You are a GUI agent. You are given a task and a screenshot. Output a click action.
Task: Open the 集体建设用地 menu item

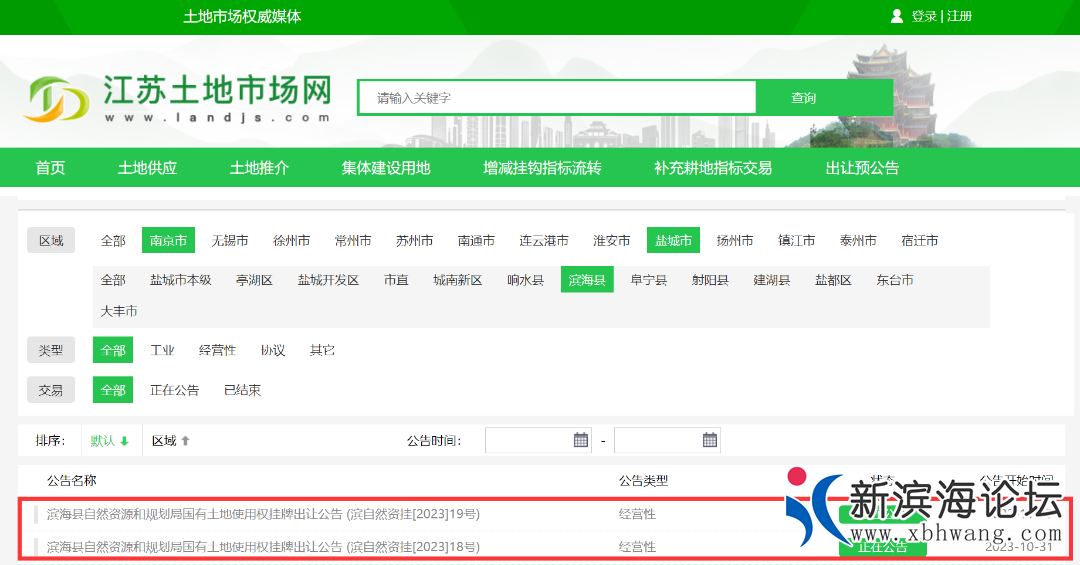click(385, 168)
